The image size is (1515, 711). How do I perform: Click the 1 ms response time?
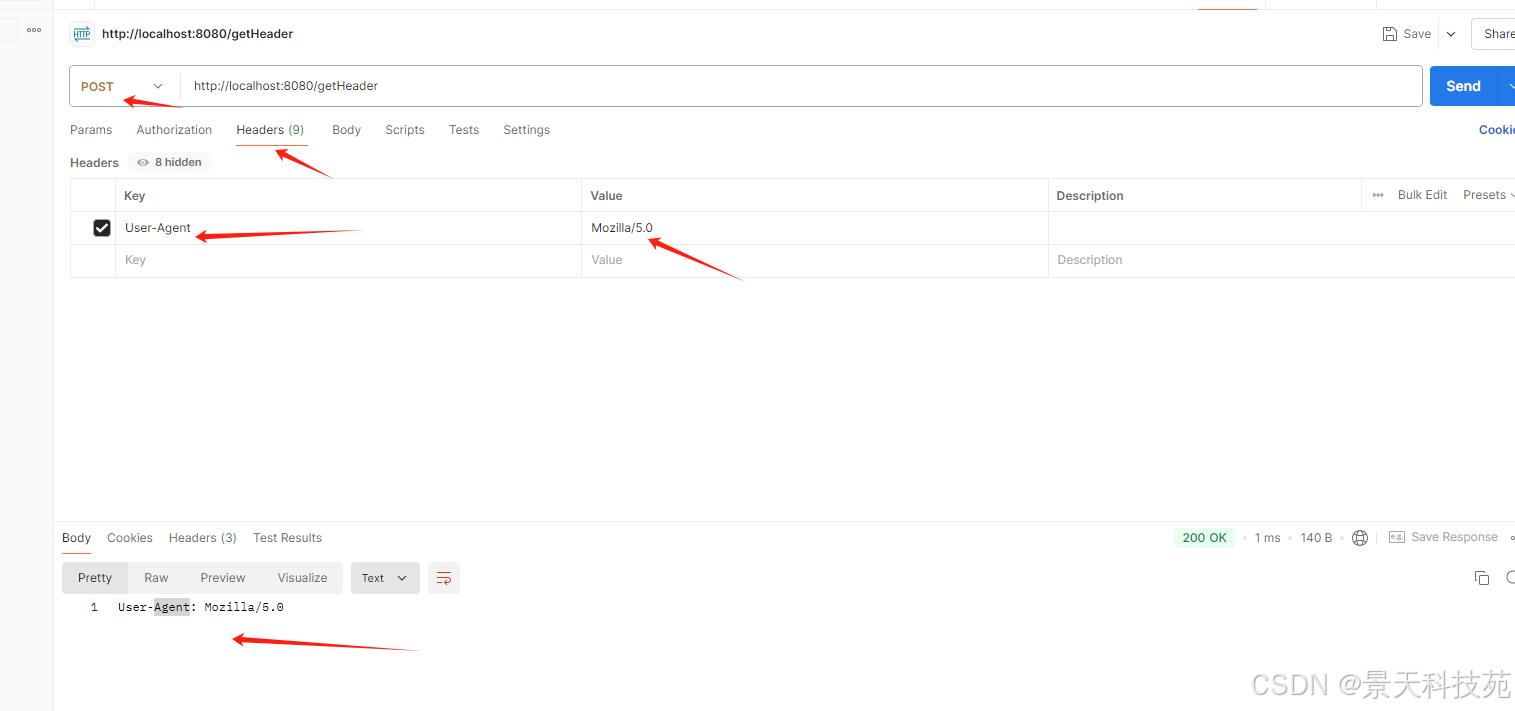point(1267,538)
